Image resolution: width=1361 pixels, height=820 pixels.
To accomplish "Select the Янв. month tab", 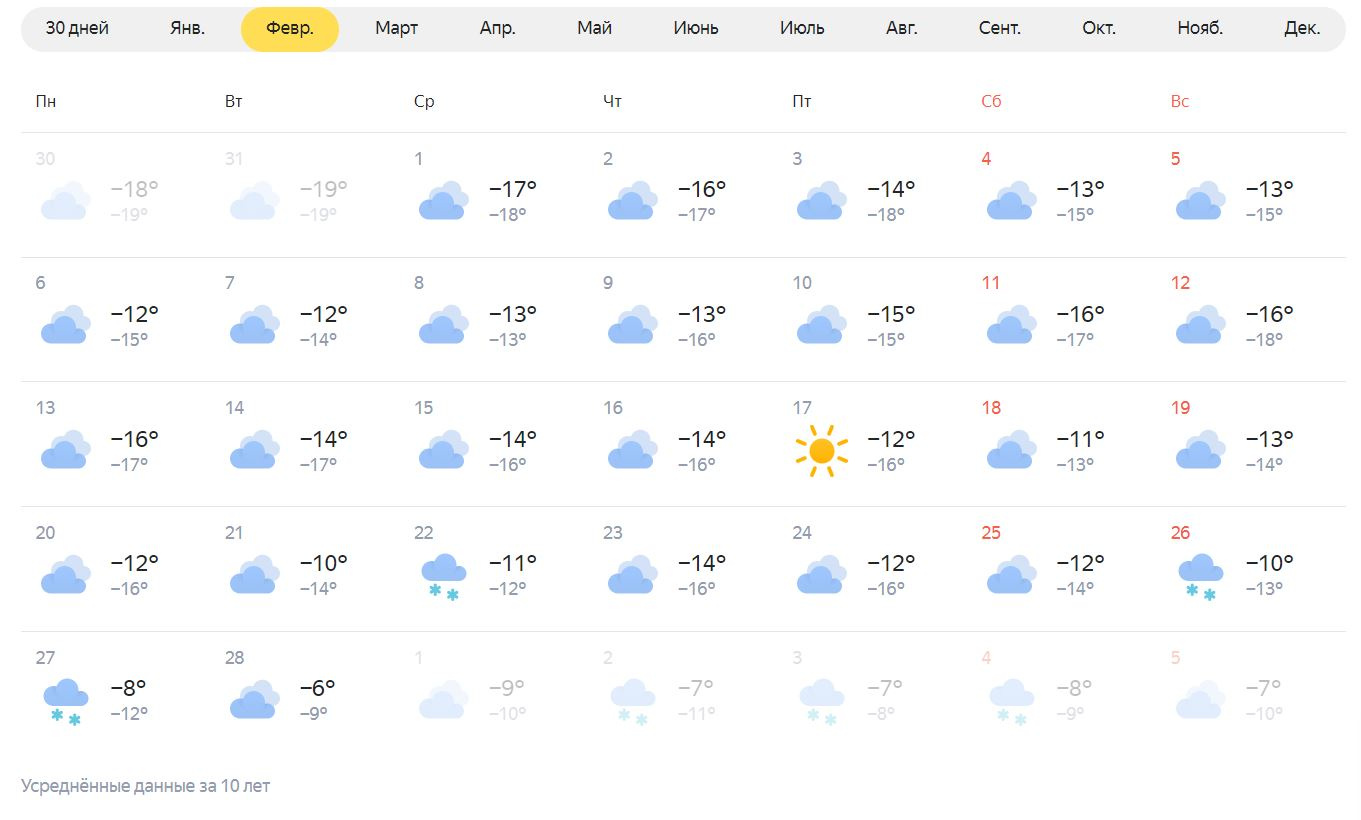I will coord(187,28).
